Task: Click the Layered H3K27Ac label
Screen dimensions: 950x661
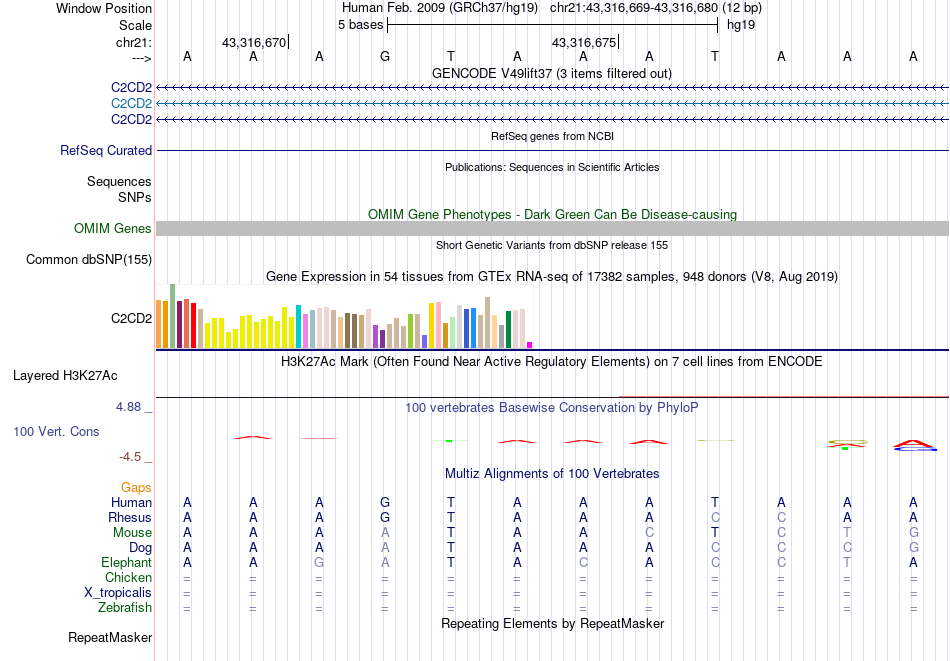Action: [x=65, y=376]
